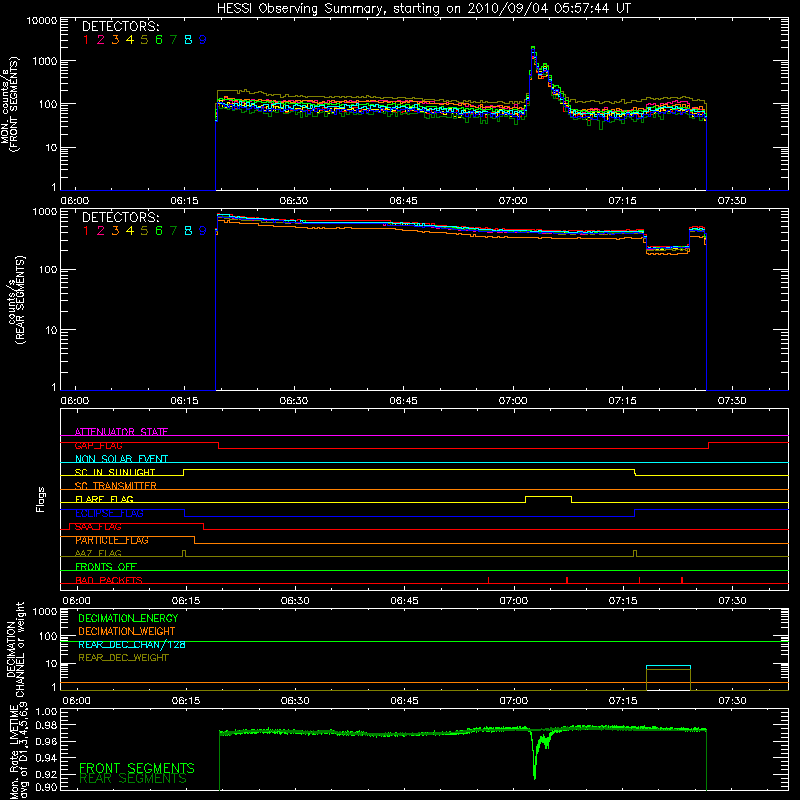Select magenta detector 2 in front segments legend
The width and height of the screenshot is (800, 800).
pos(101,40)
